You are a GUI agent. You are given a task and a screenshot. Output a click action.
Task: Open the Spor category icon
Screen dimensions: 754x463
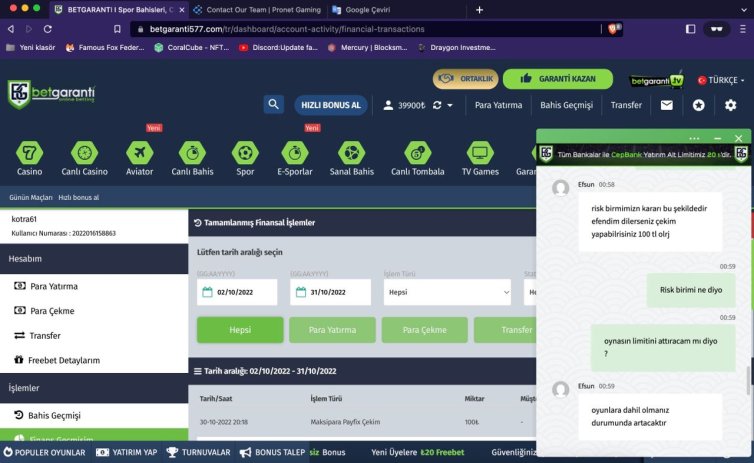click(x=245, y=154)
